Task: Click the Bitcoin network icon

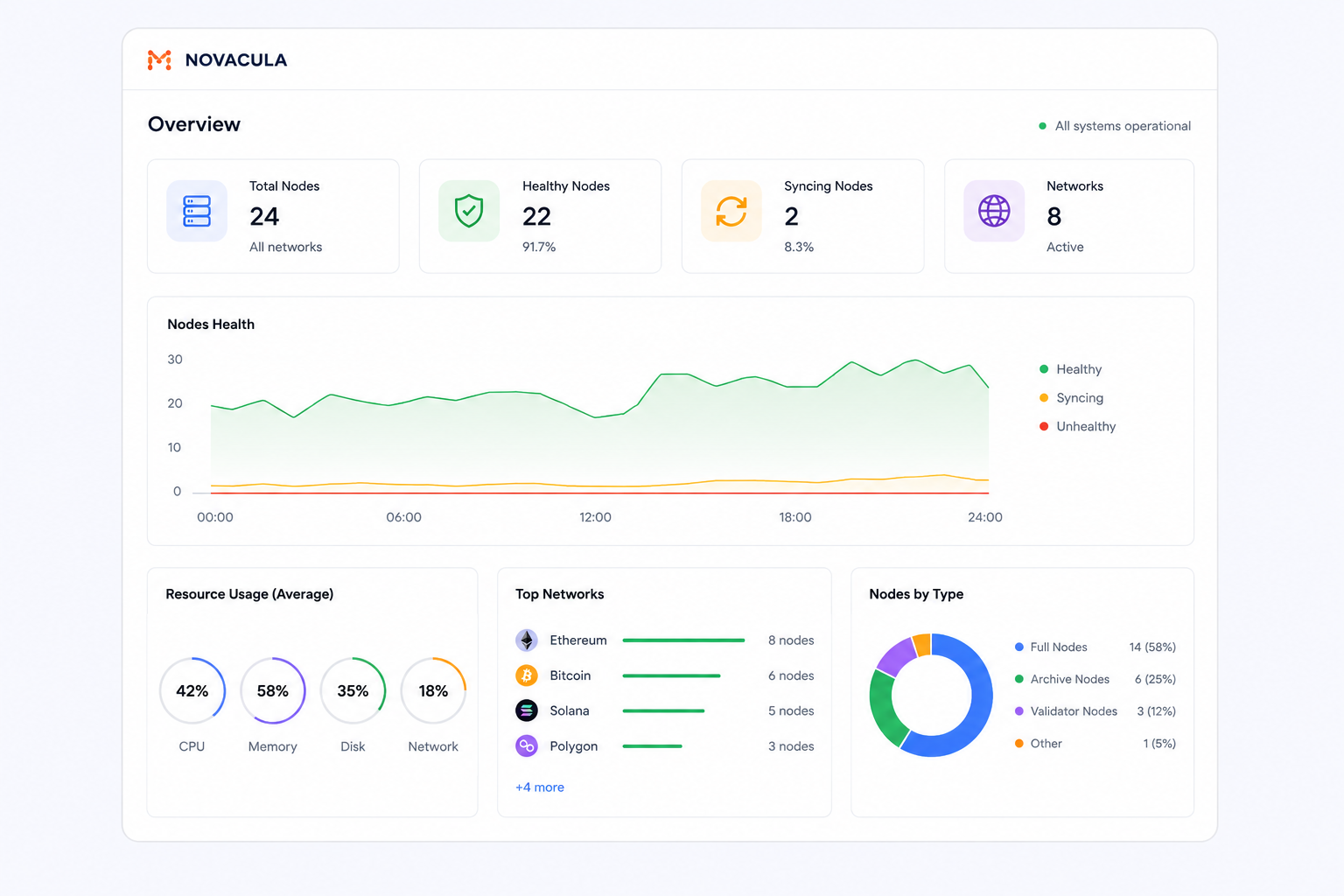Action: (527, 675)
